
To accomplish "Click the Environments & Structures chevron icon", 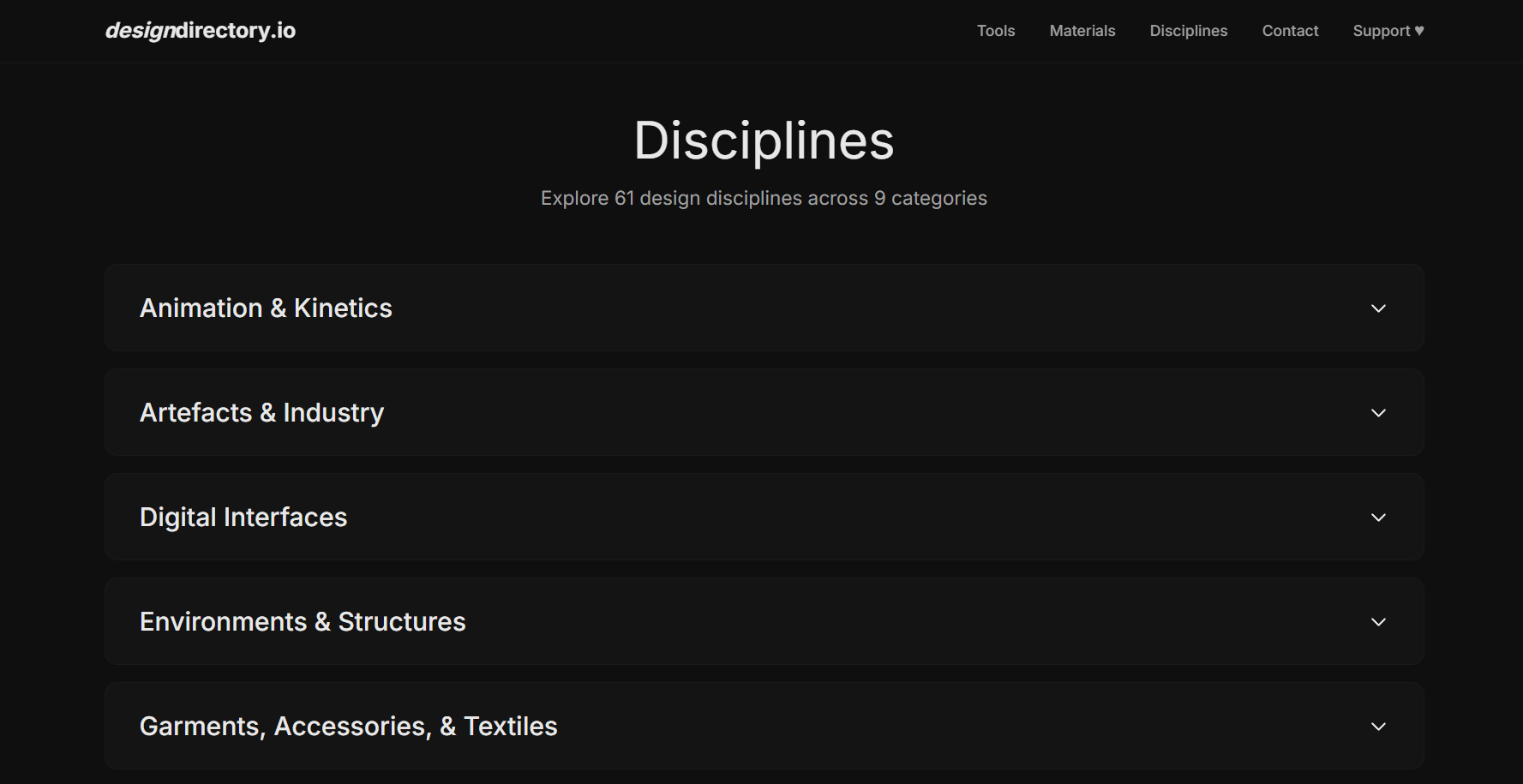I will pyautogui.click(x=1377, y=622).
